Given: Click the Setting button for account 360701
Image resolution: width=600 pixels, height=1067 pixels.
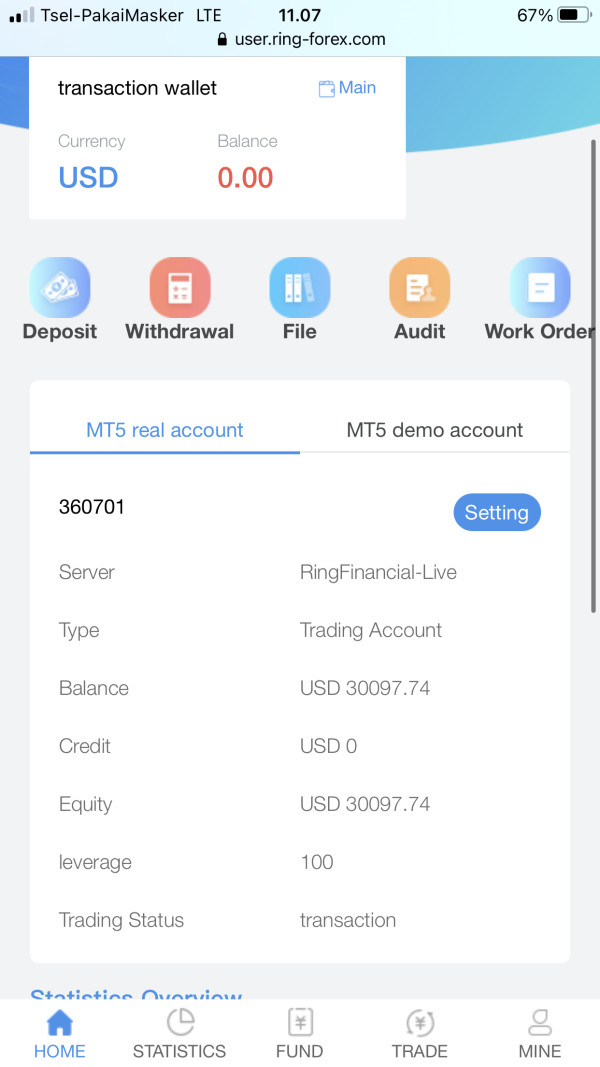Looking at the screenshot, I should click(497, 512).
